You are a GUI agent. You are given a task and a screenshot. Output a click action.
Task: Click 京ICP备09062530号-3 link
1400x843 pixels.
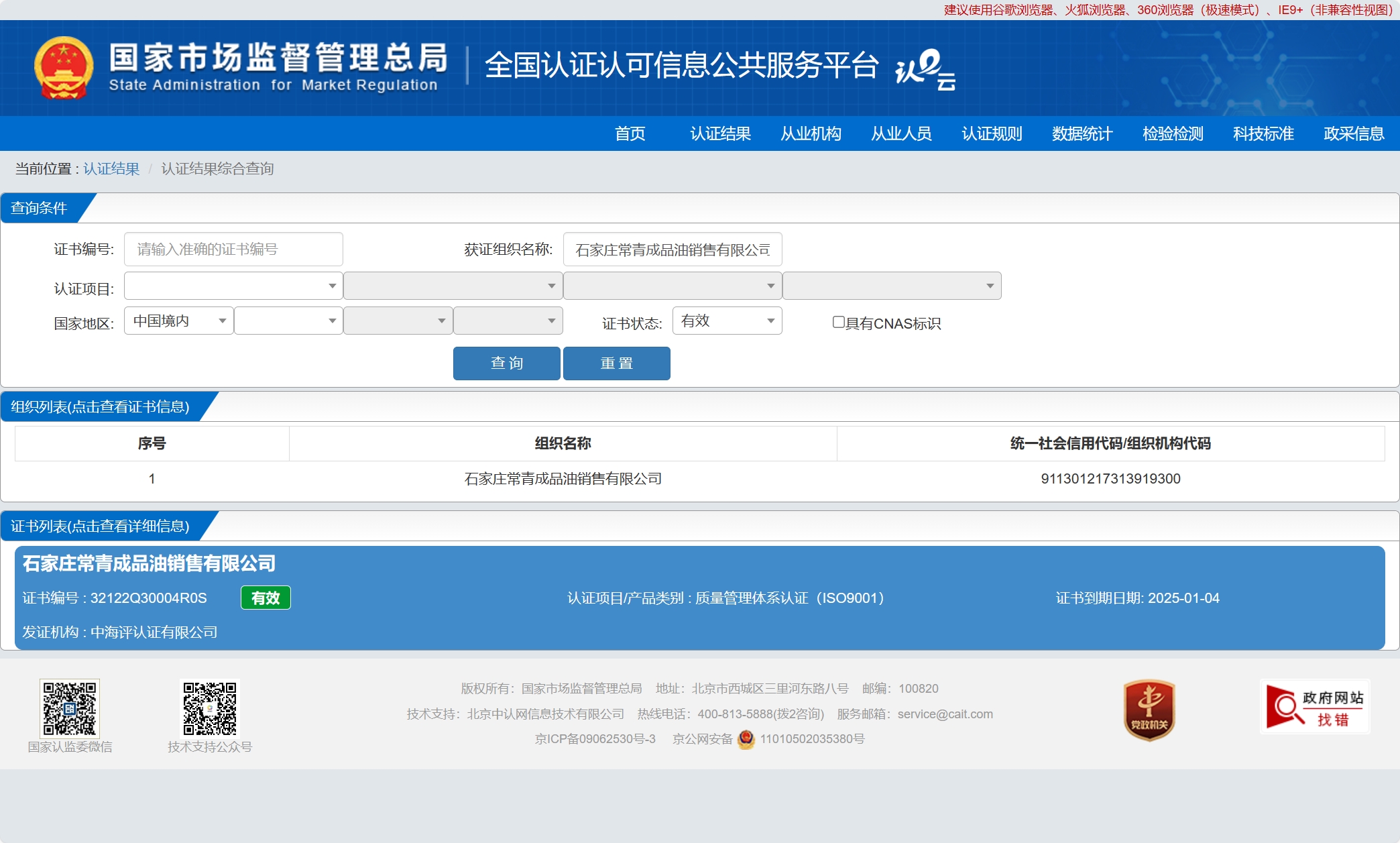click(595, 739)
